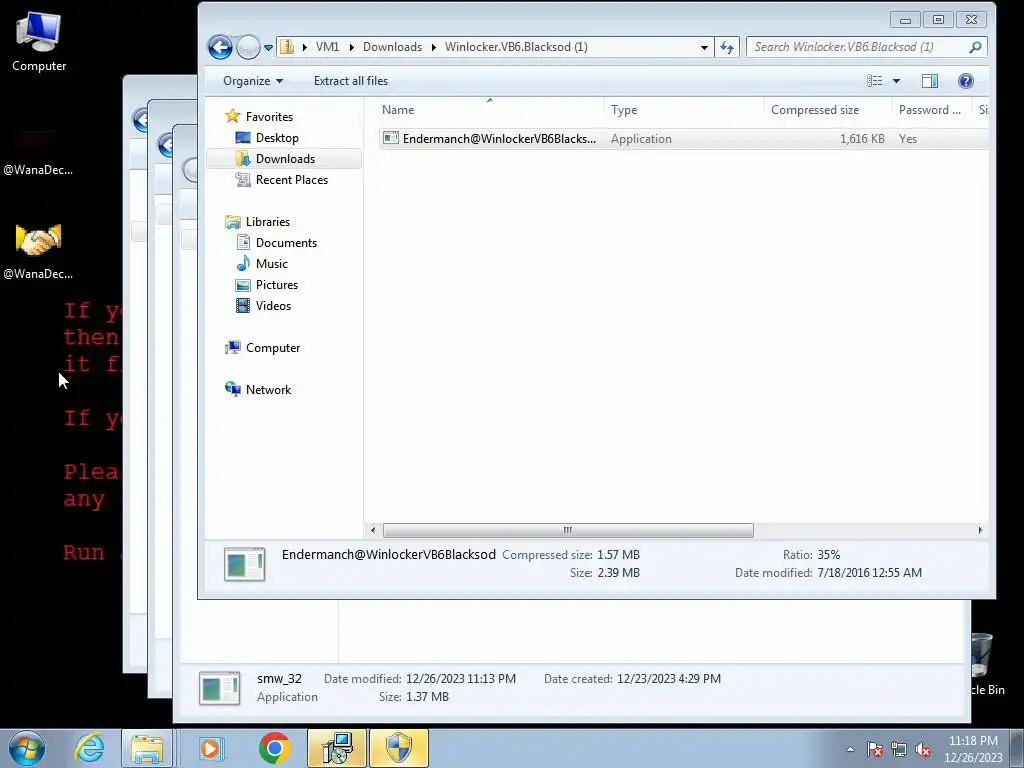Click the Computer desktop icon

[39, 42]
